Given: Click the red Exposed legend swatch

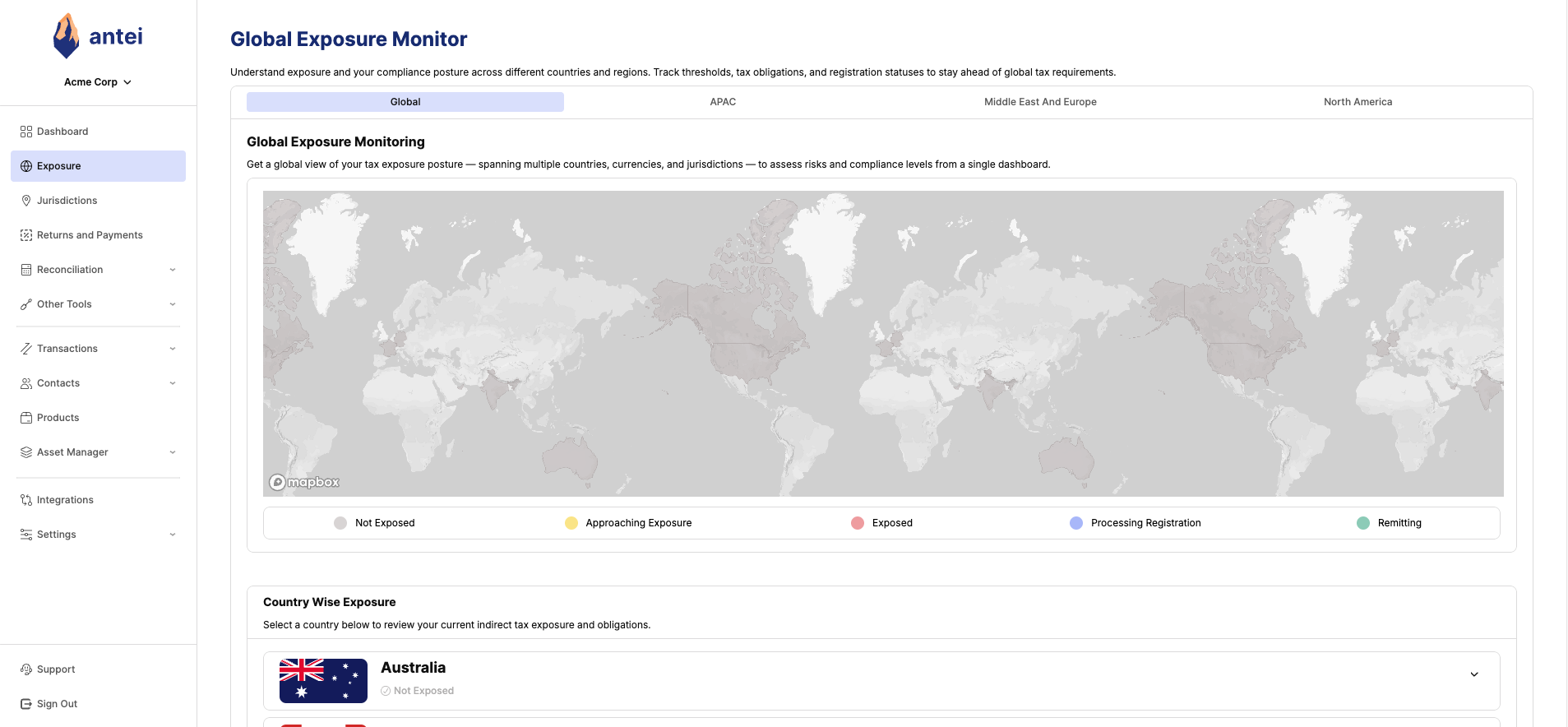Looking at the screenshot, I should click(858, 523).
